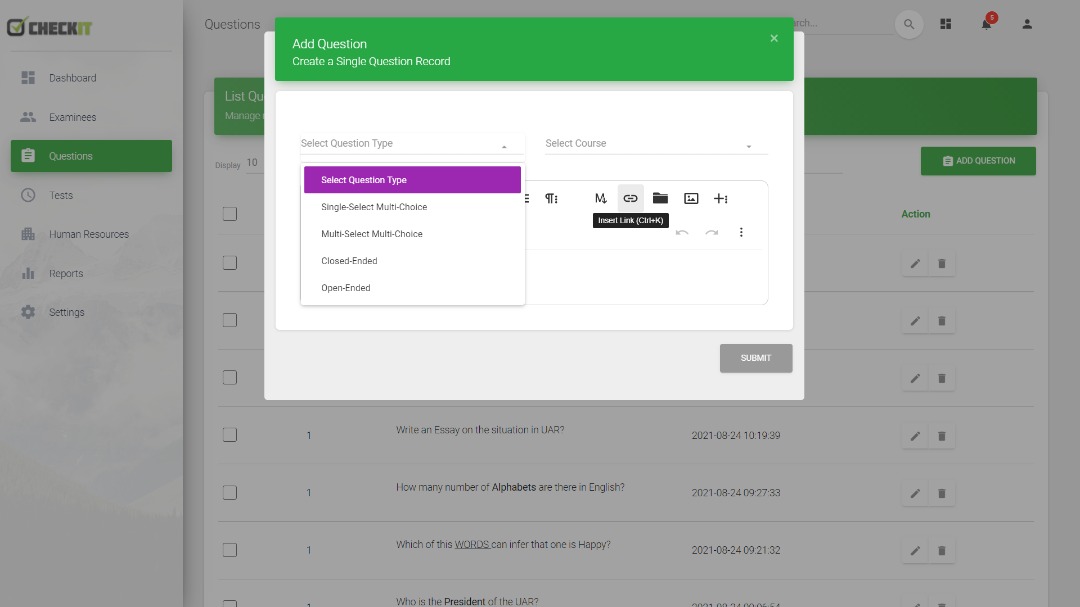Click the Human Resources building icon
1080x607 pixels.
[28, 234]
